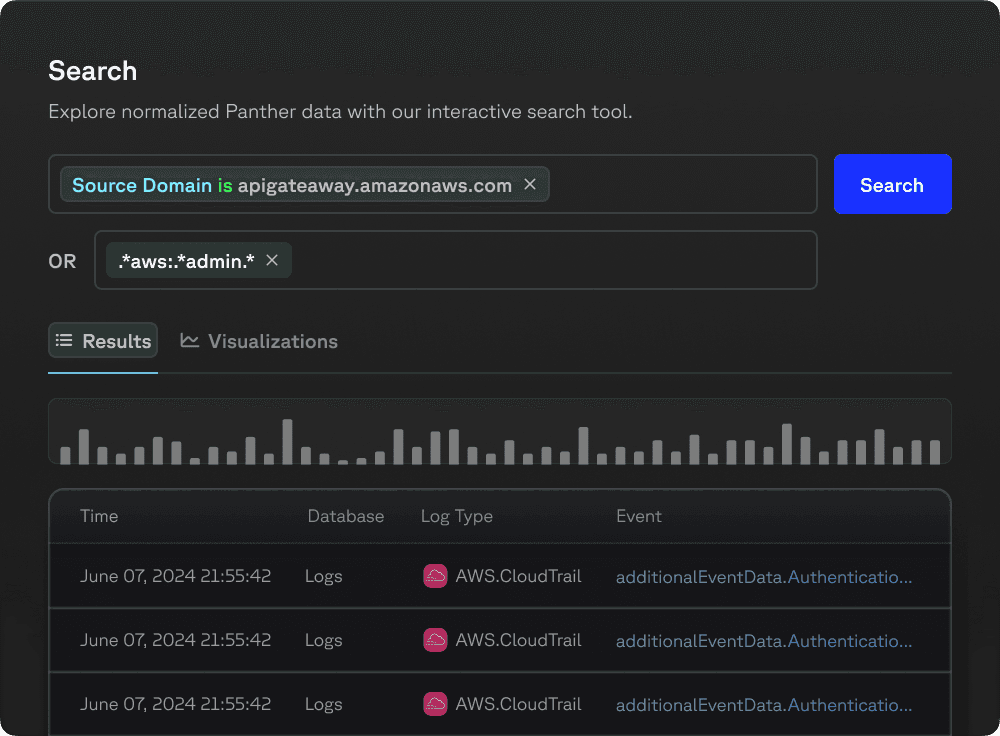Click the blue Search button
The height and width of the screenshot is (736, 1000).
(892, 184)
